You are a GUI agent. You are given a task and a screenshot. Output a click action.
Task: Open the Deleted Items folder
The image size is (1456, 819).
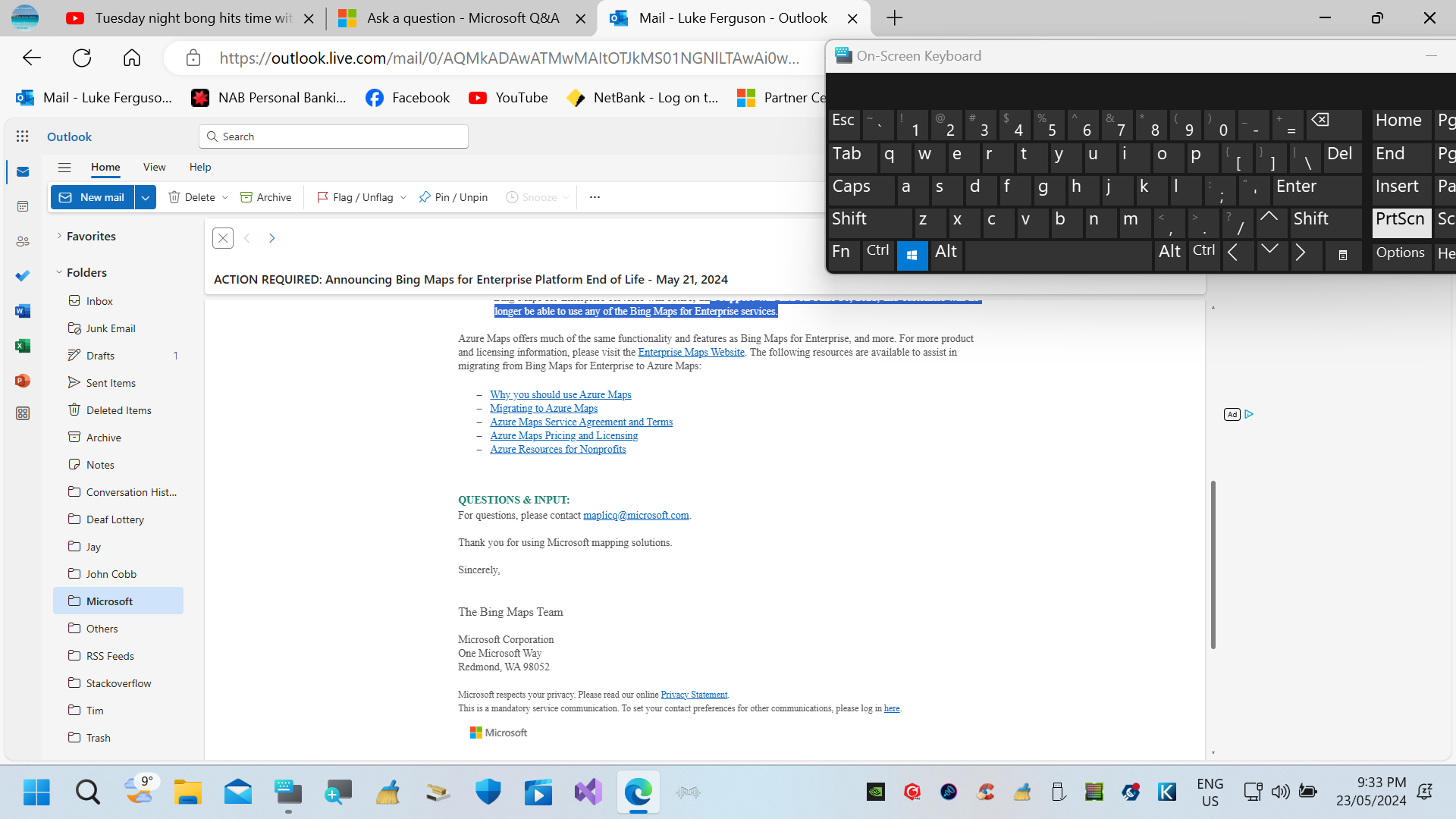[118, 410]
